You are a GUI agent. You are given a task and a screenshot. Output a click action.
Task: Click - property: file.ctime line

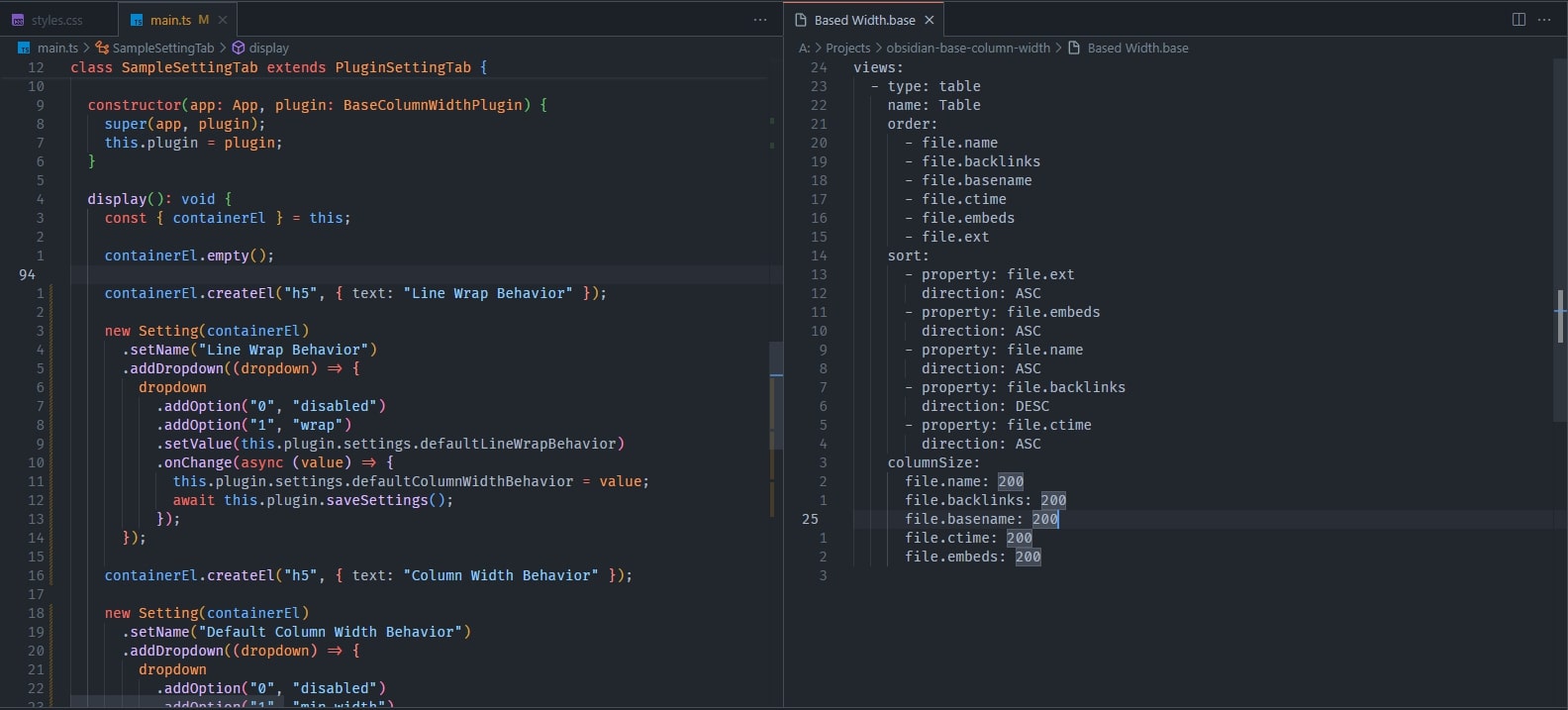pos(998,425)
